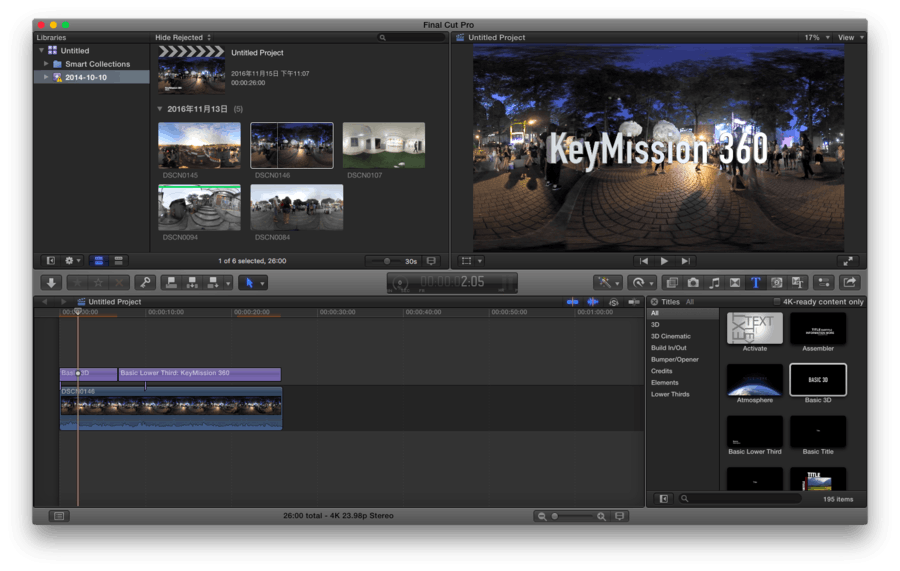The width and height of the screenshot is (900, 571).
Task: Go to previous edit in viewer
Action: tap(644, 261)
